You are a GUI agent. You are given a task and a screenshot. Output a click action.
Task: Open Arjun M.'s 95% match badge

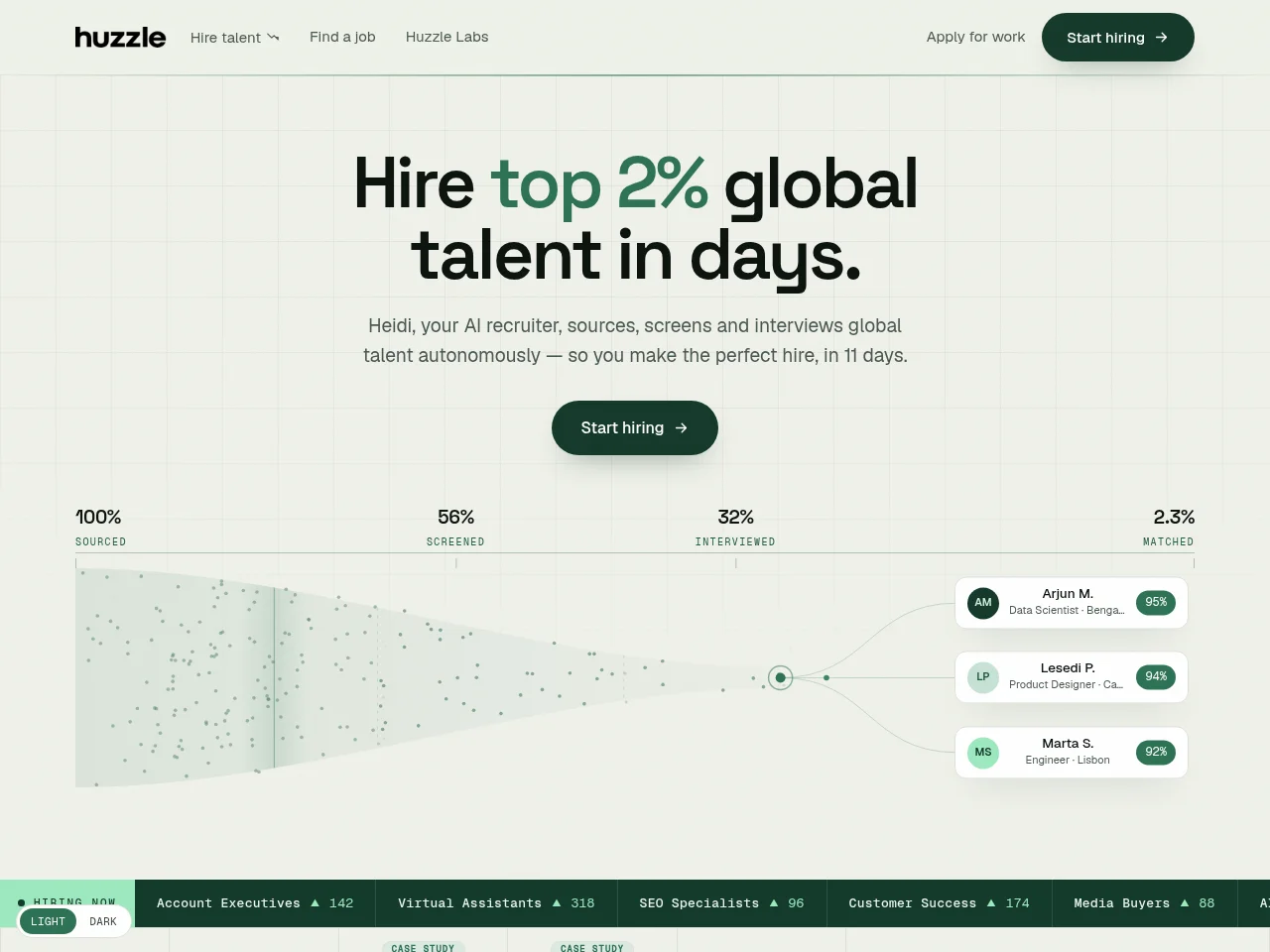coord(1156,603)
